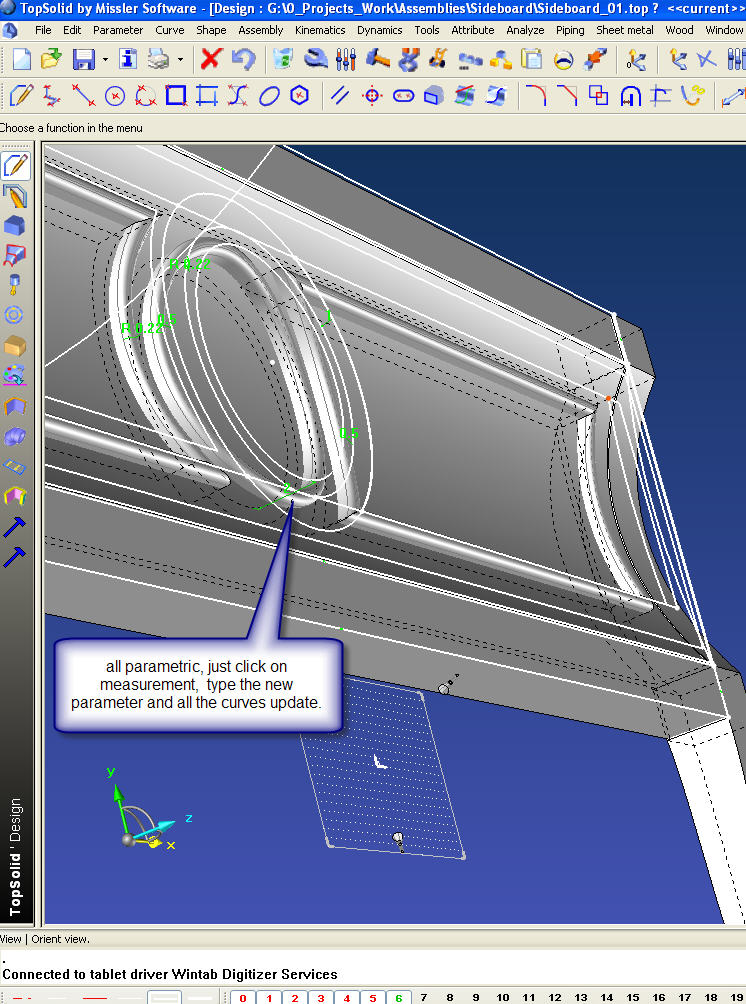Viewport: 746px width, 1004px height.
Task: Click the red surface icon in left sidebar
Action: (x=15, y=255)
